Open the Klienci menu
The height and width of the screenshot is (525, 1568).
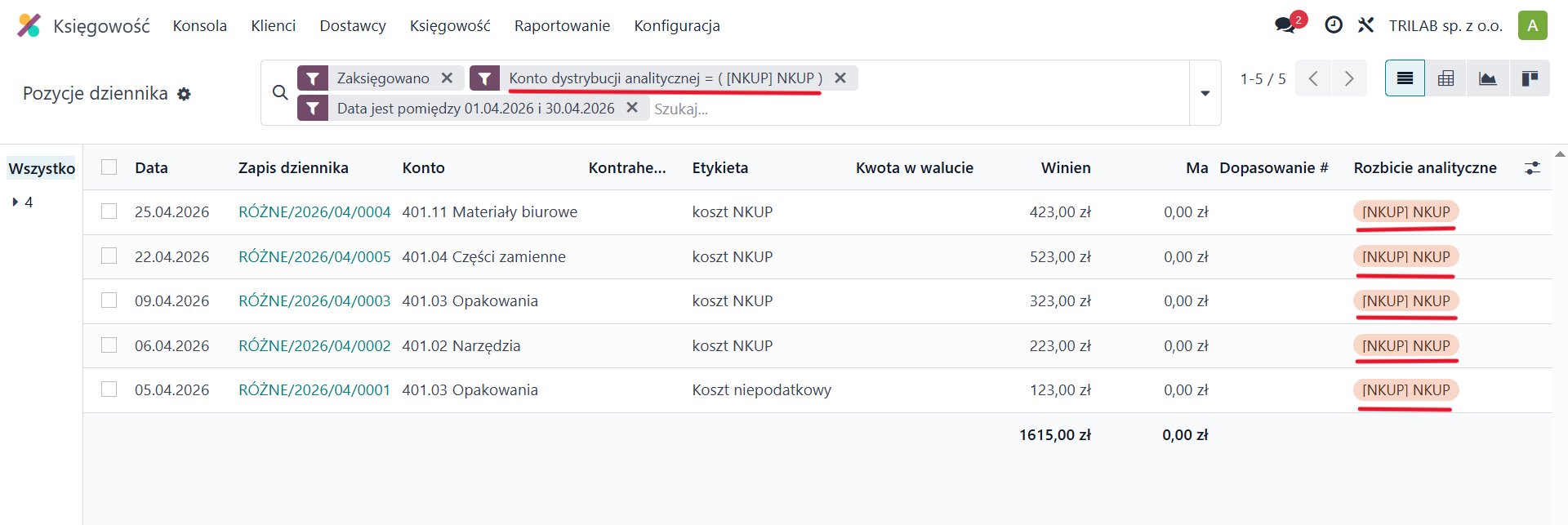point(274,25)
